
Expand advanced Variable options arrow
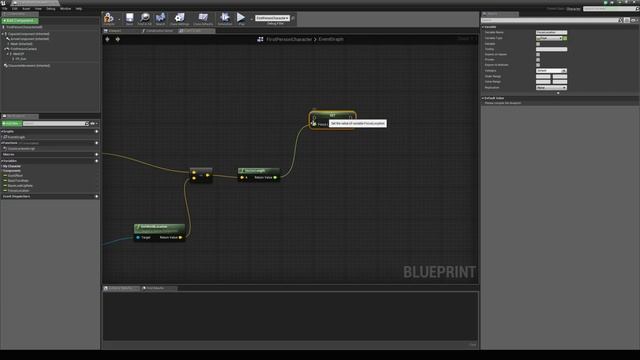tap(558, 93)
